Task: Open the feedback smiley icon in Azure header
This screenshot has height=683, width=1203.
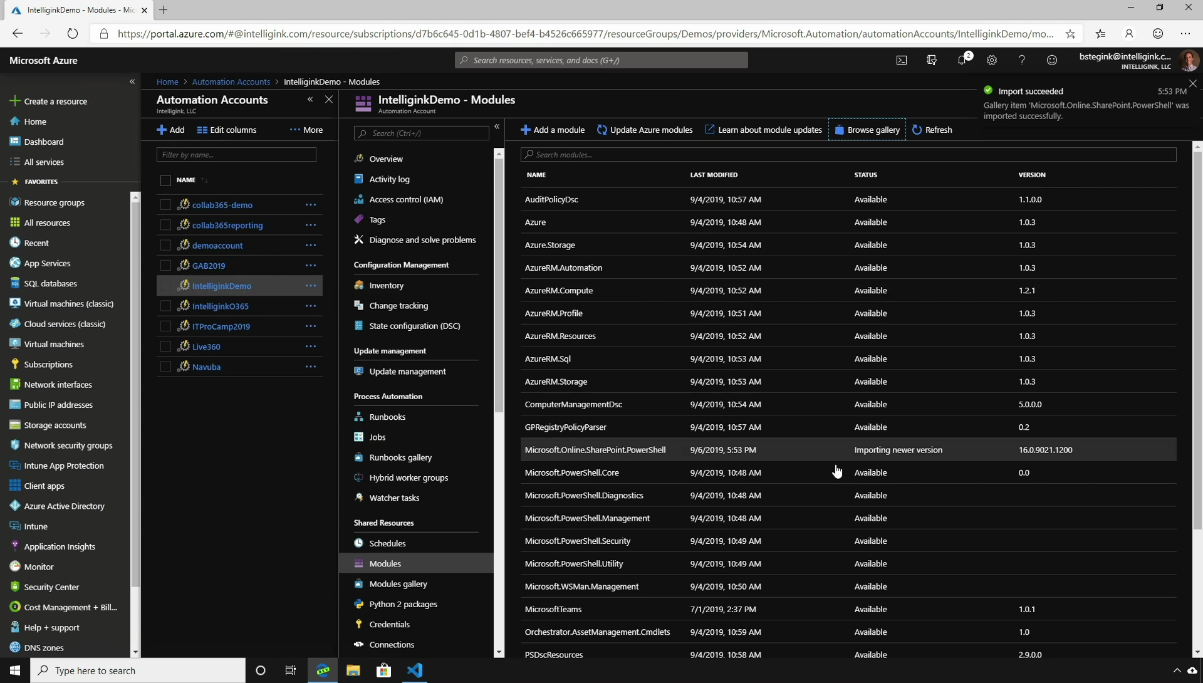Action: coord(1051,60)
